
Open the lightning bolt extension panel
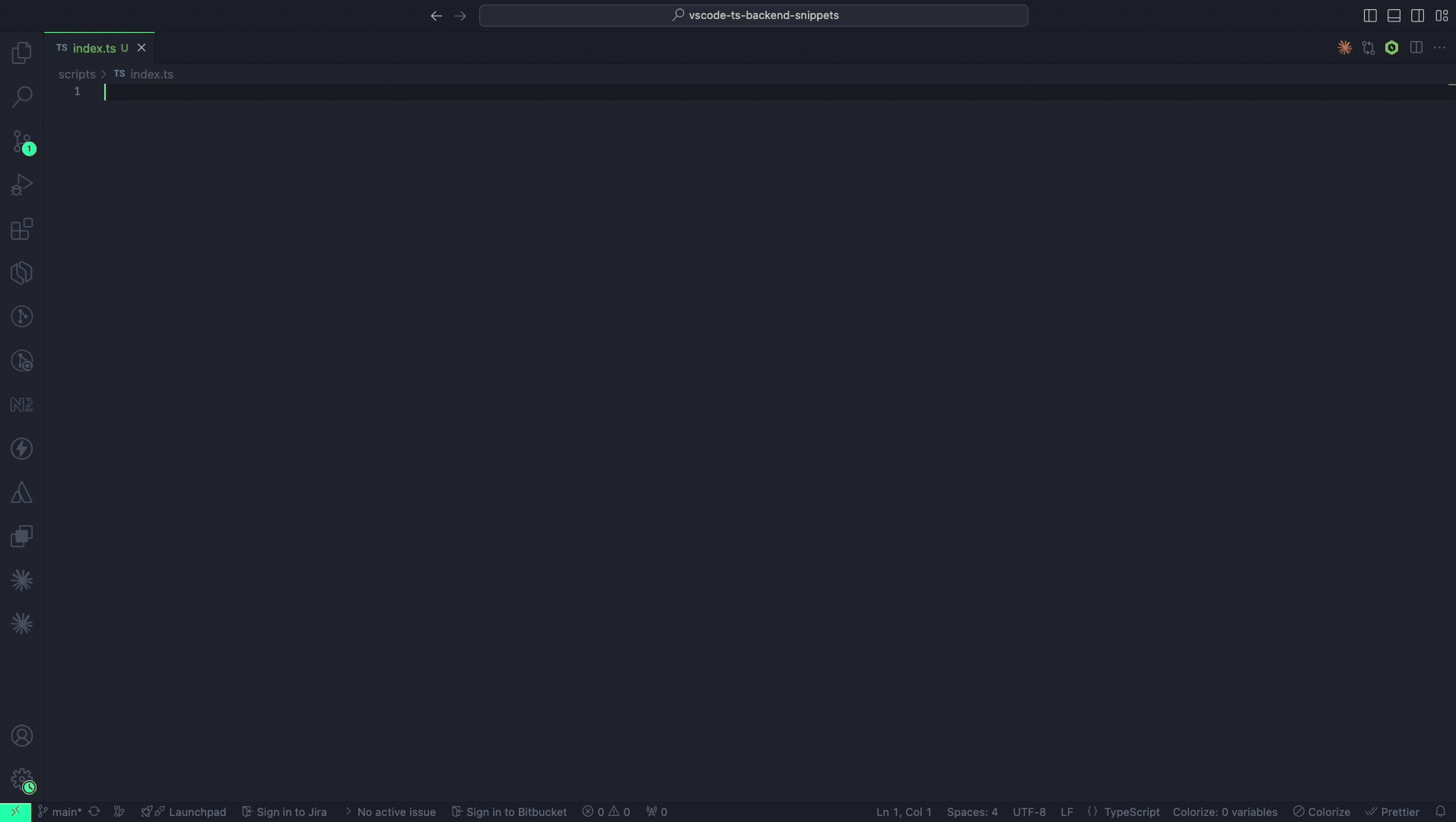(22, 449)
